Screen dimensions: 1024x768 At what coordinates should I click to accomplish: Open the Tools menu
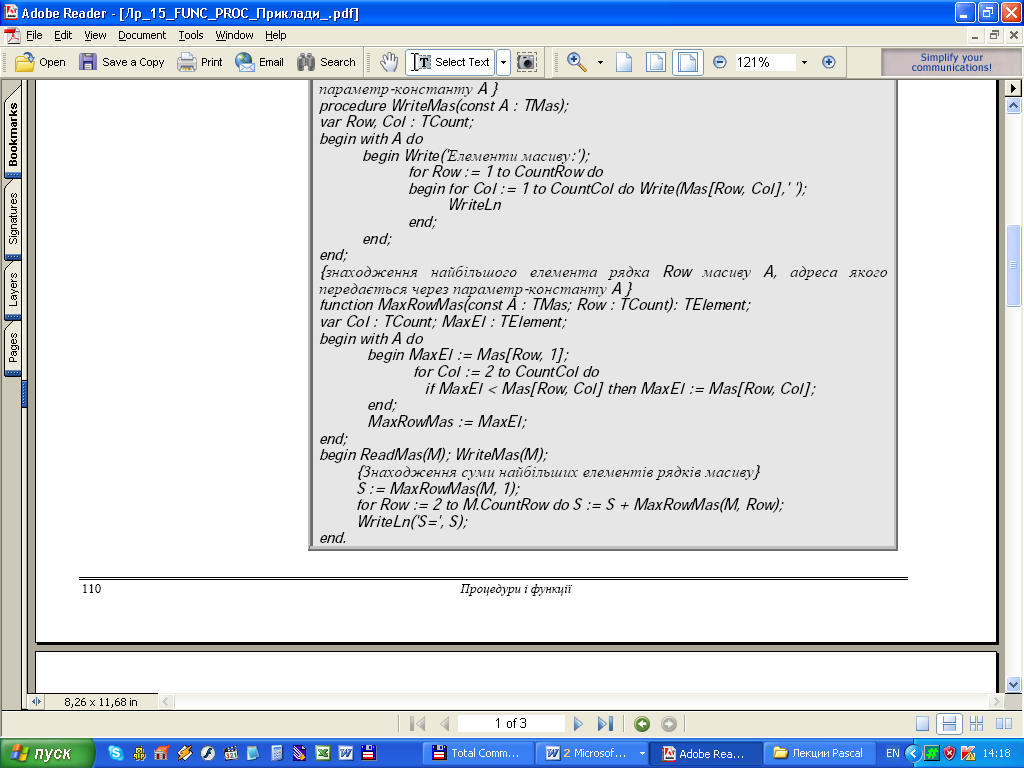(x=191, y=35)
